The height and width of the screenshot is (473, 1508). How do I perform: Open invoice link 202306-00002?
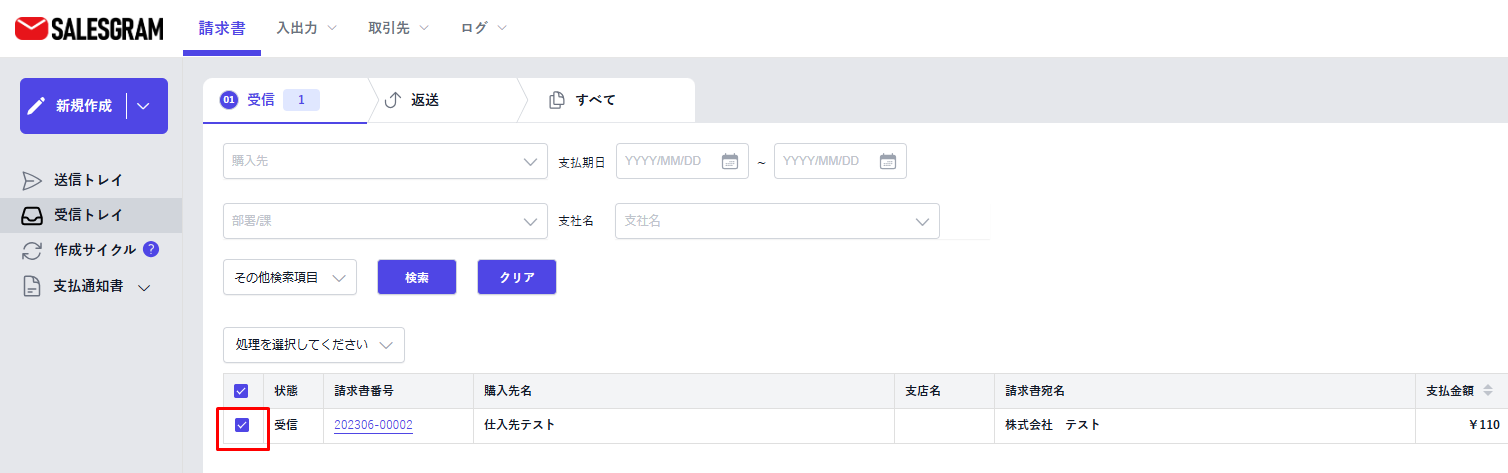(x=373, y=425)
